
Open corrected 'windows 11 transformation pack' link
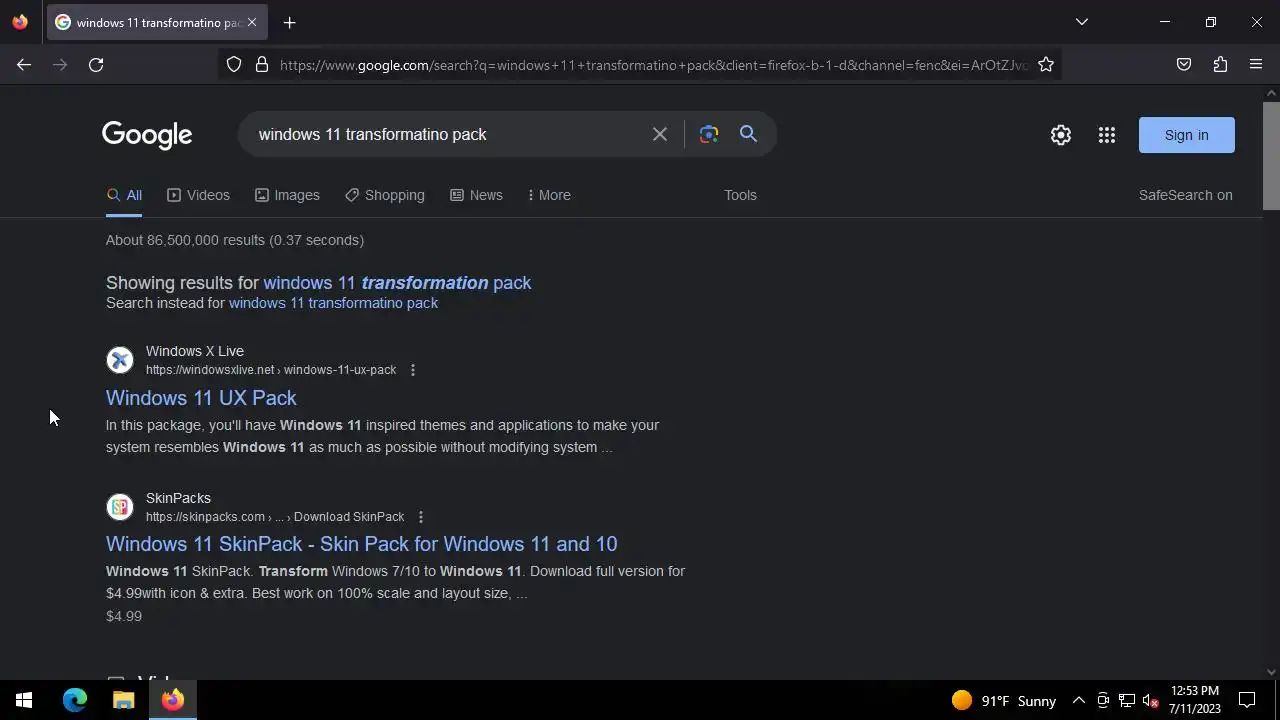397,283
